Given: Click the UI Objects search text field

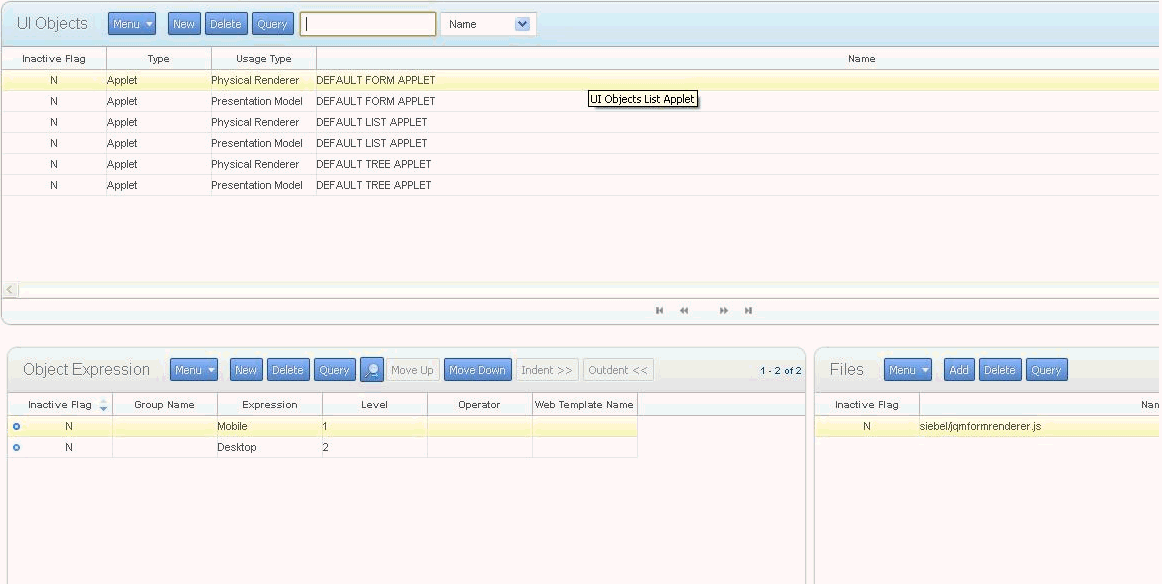Looking at the screenshot, I should pyautogui.click(x=368, y=24).
